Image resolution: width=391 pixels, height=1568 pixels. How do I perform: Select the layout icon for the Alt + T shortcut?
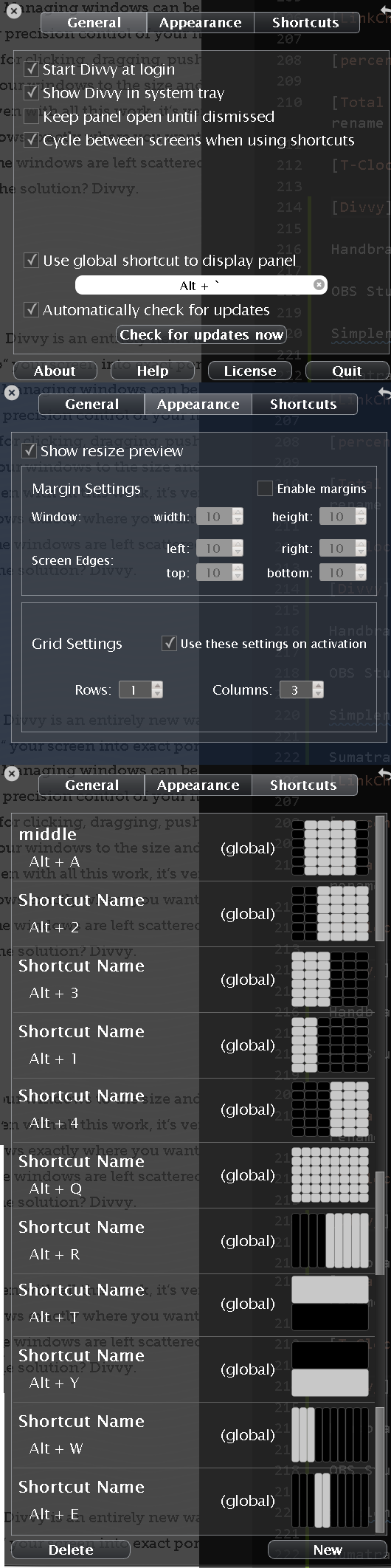tap(330, 1304)
